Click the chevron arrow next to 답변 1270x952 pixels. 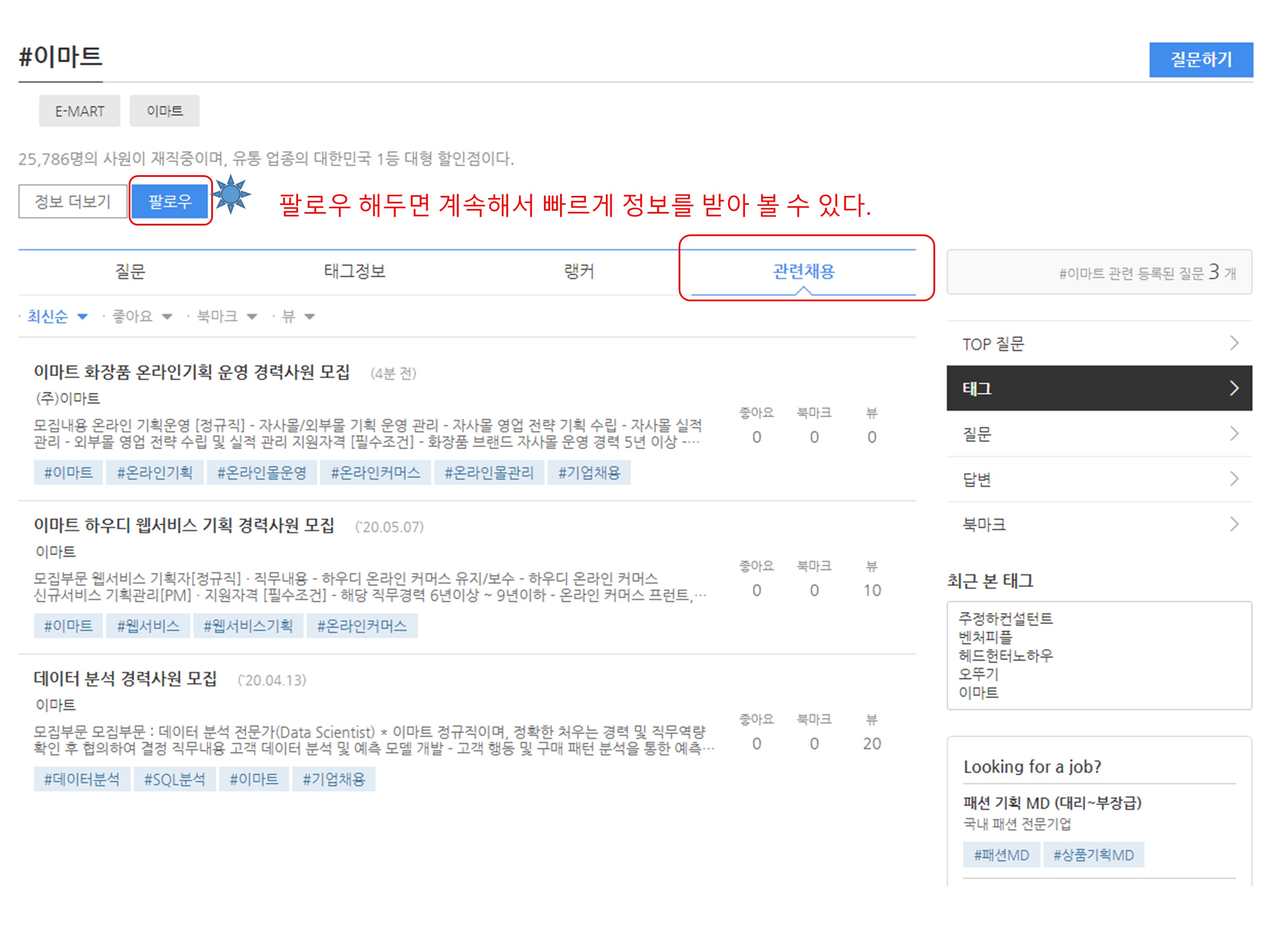click(1234, 479)
